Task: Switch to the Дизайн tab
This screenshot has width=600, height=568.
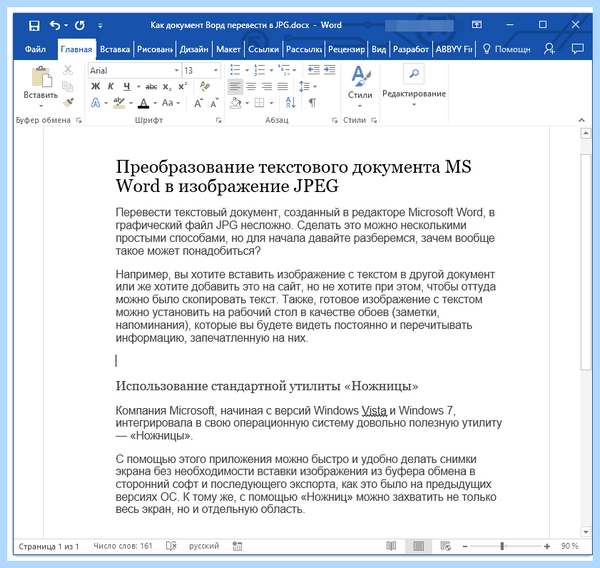Action: click(x=194, y=49)
